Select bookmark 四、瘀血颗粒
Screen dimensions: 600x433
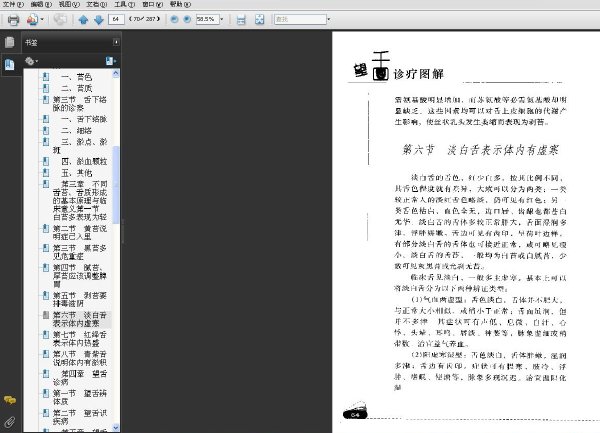[x=84, y=161]
